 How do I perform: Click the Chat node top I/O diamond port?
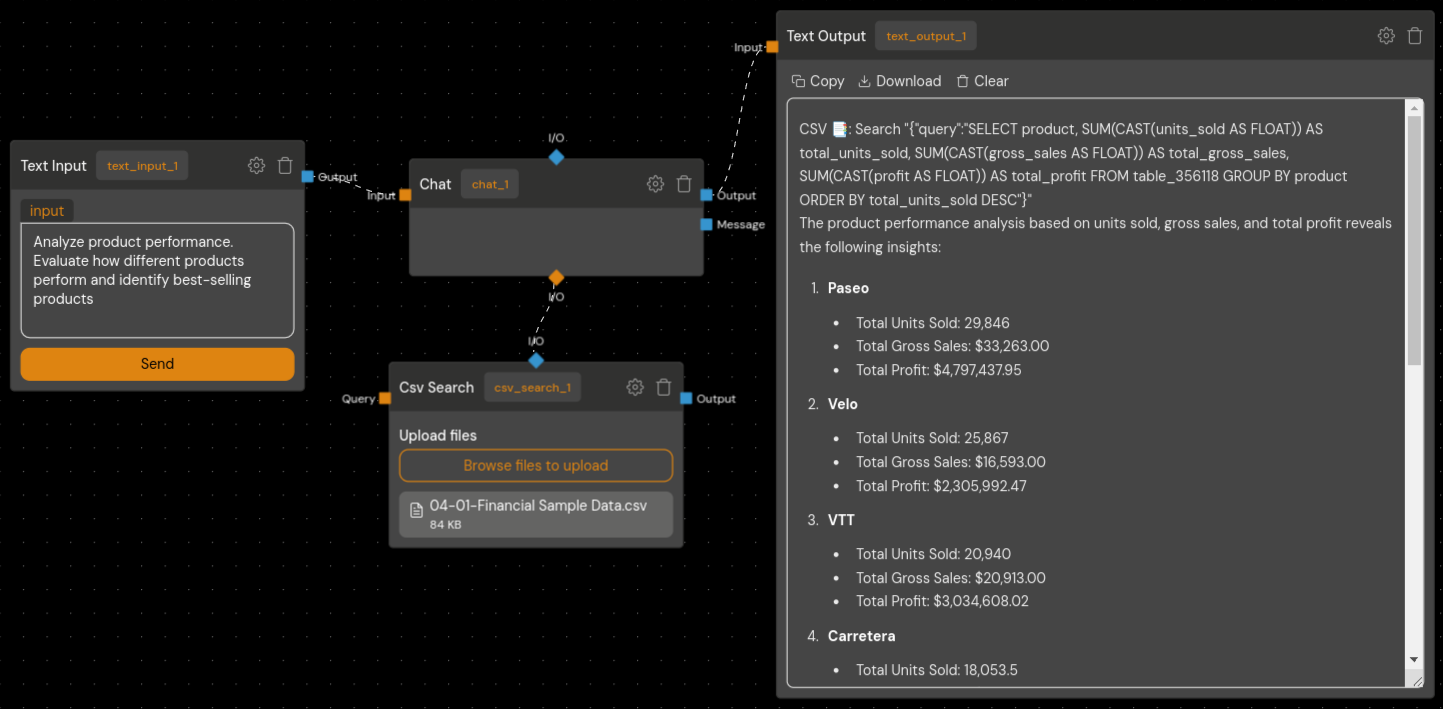[556, 157]
